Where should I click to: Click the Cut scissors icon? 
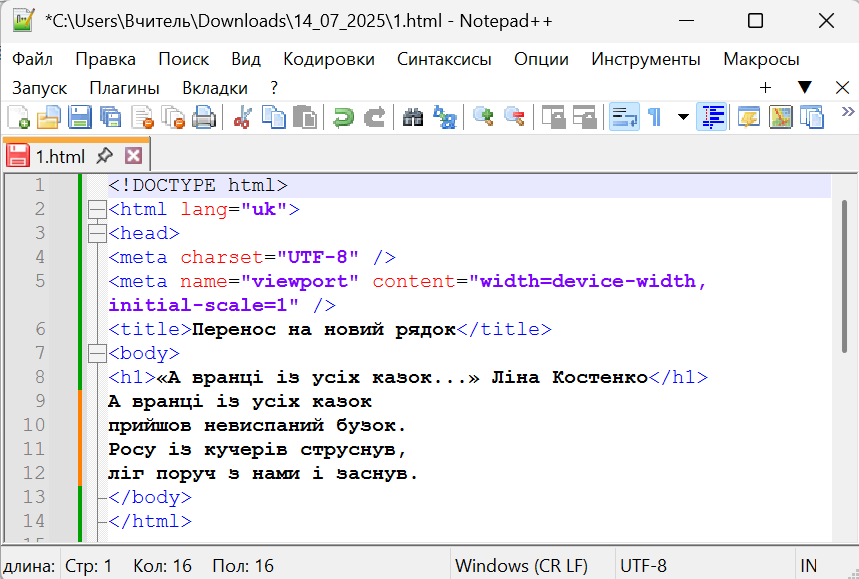coord(241,117)
